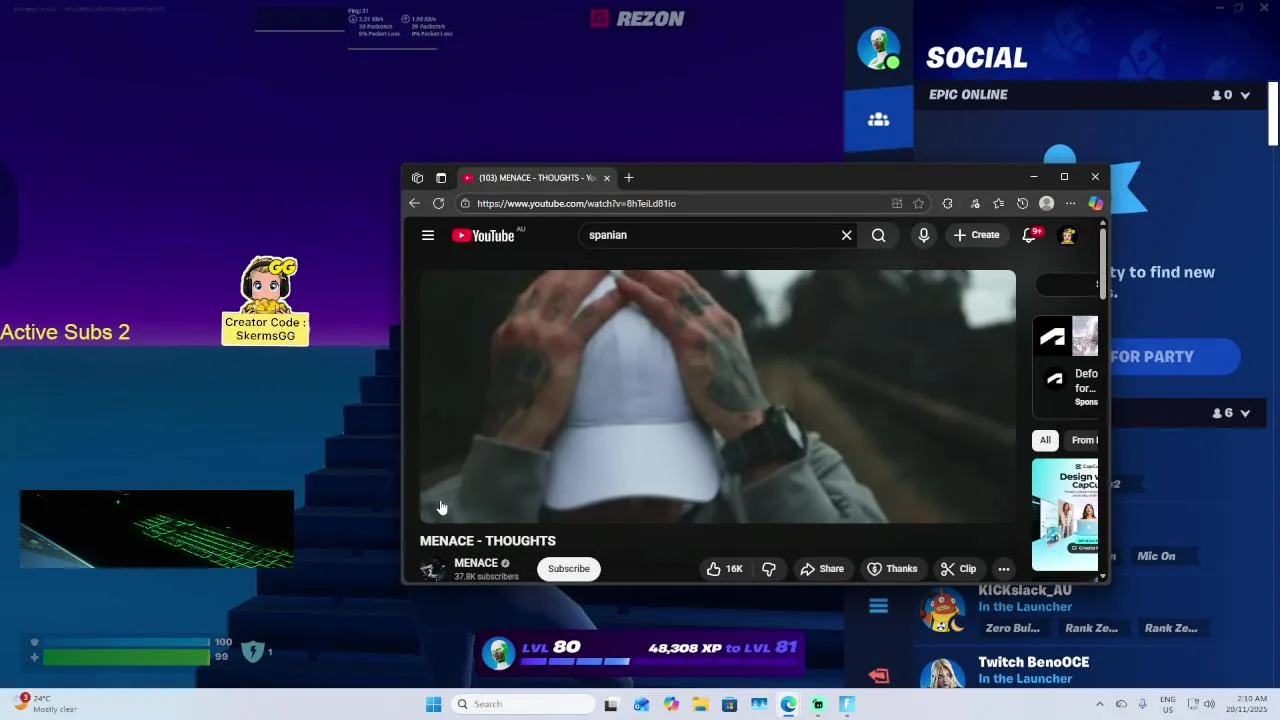Dislike the MENACE - THOUGHTS video
Viewport: 1280px width, 720px height.
769,569
